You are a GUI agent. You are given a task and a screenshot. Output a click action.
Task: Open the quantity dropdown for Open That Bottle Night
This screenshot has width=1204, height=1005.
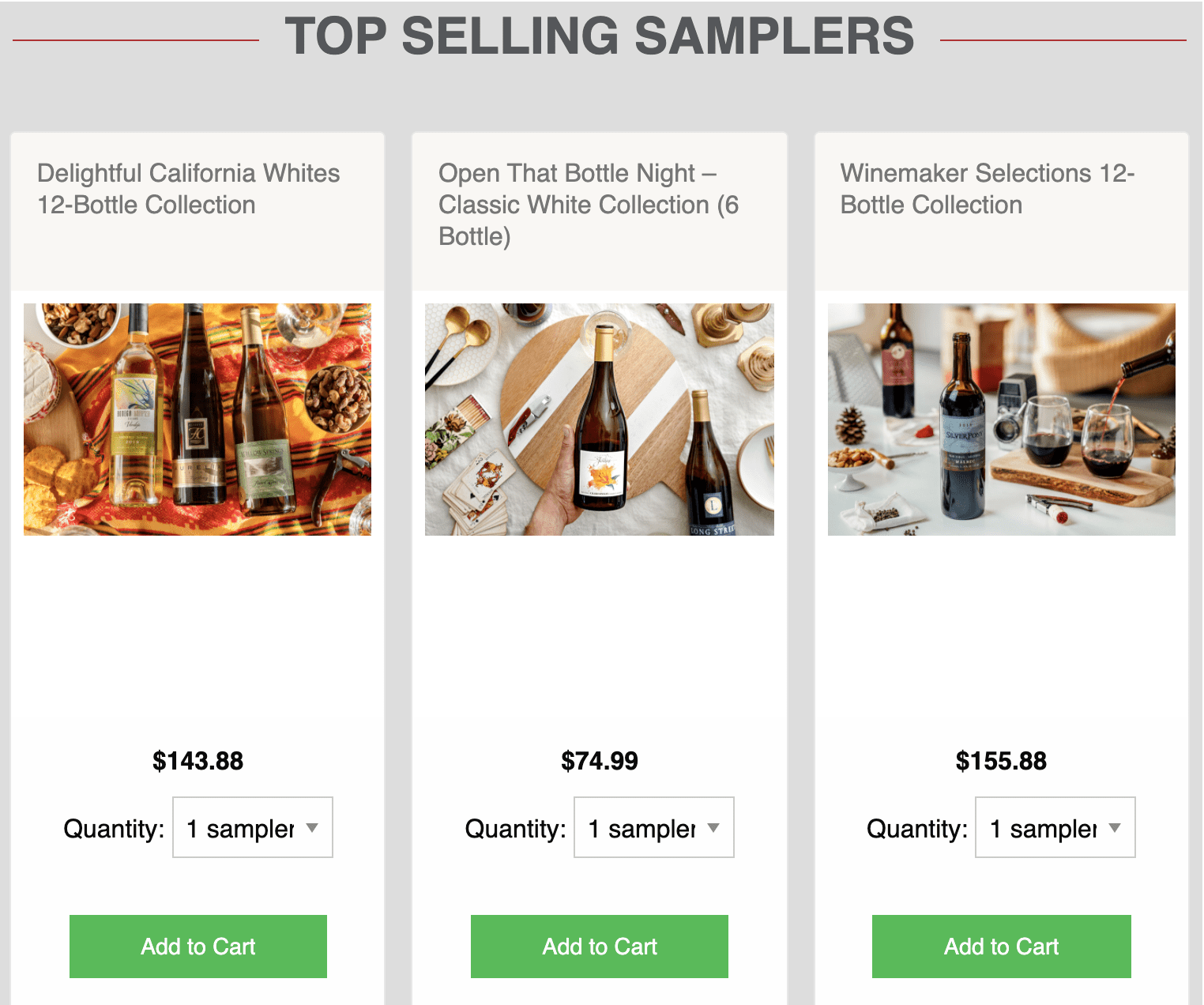pyautogui.click(x=653, y=827)
